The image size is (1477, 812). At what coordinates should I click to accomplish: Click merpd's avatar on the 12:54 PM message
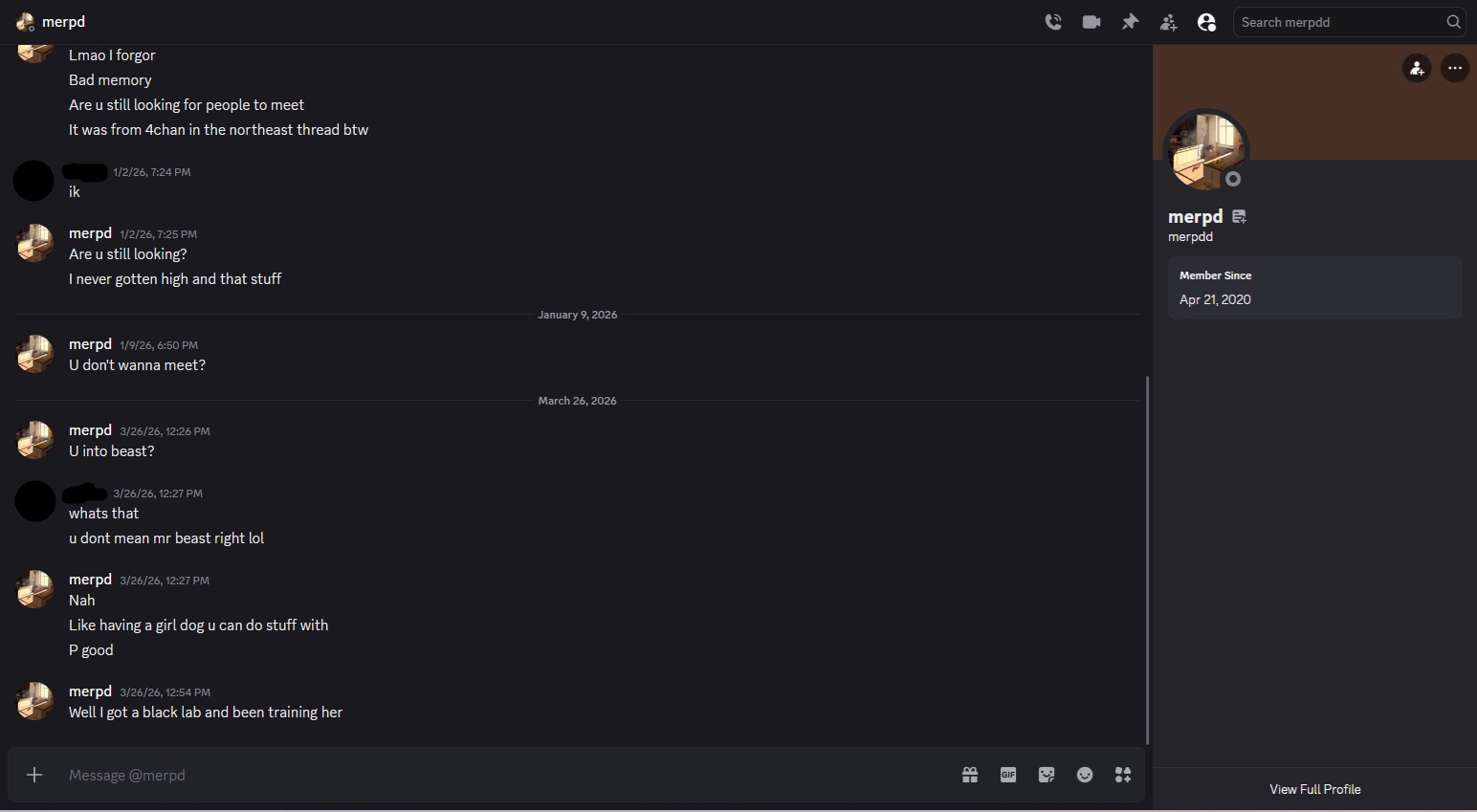point(34,701)
